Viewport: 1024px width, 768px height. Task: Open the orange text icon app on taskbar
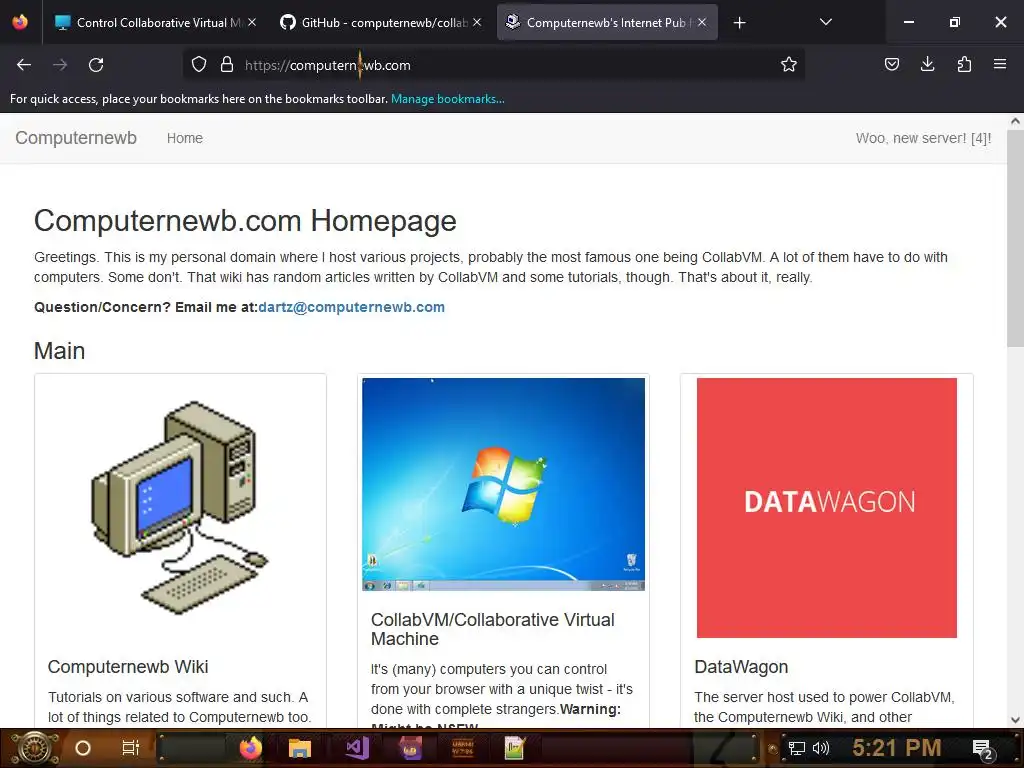click(462, 748)
